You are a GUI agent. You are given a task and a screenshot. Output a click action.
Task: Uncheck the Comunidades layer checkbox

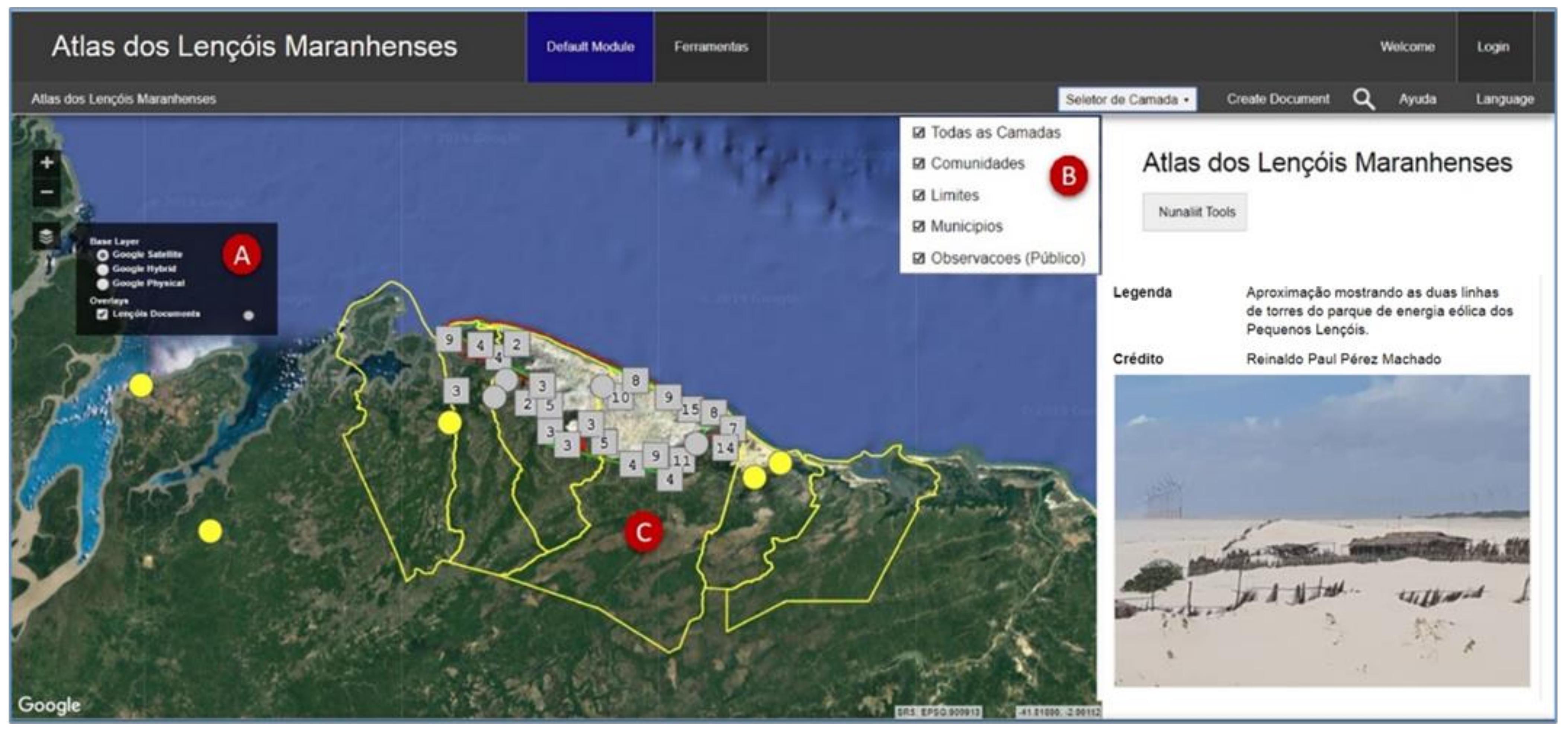click(918, 164)
